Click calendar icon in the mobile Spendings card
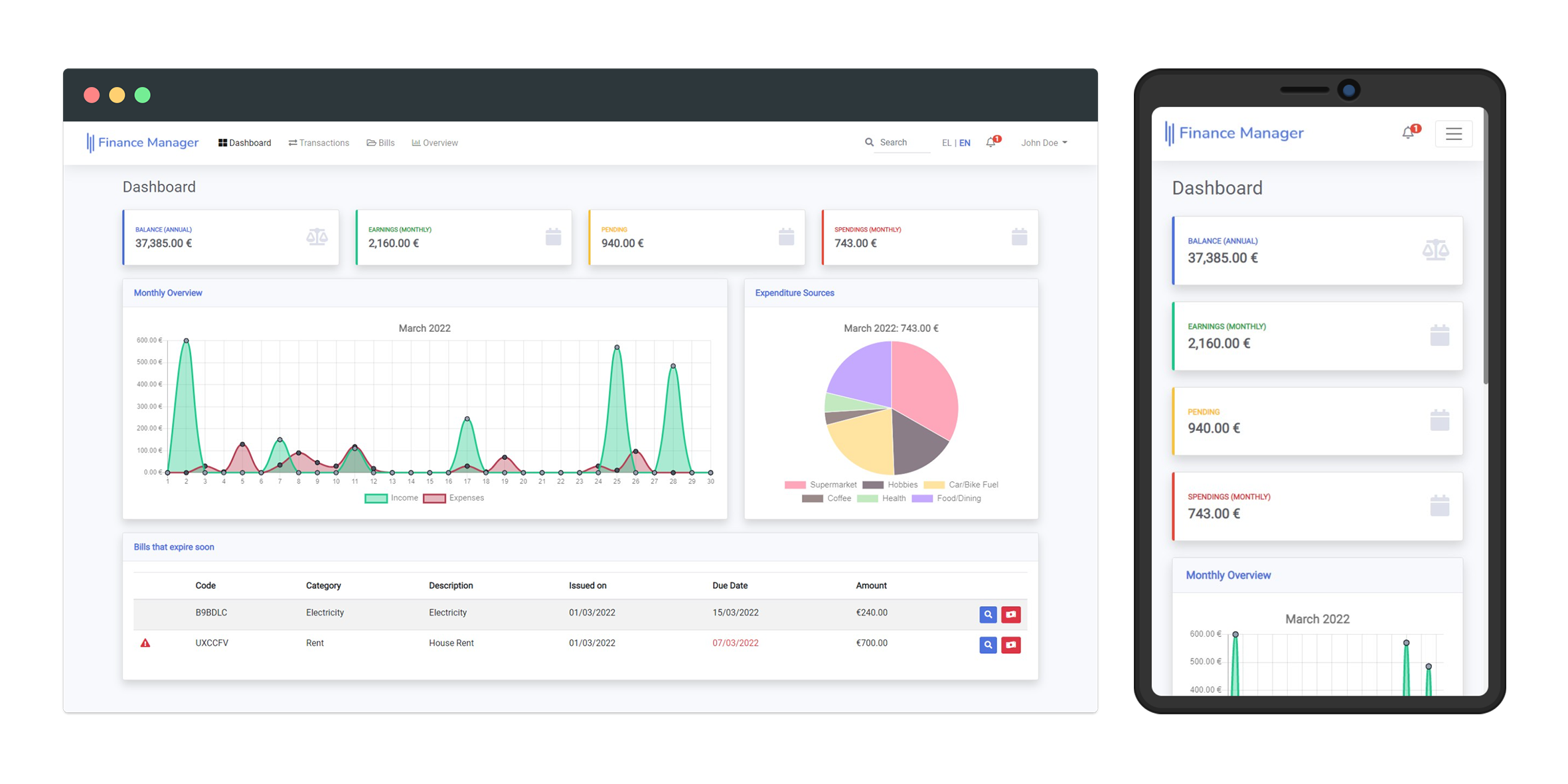This screenshot has height=784, width=1568. pos(1439,506)
